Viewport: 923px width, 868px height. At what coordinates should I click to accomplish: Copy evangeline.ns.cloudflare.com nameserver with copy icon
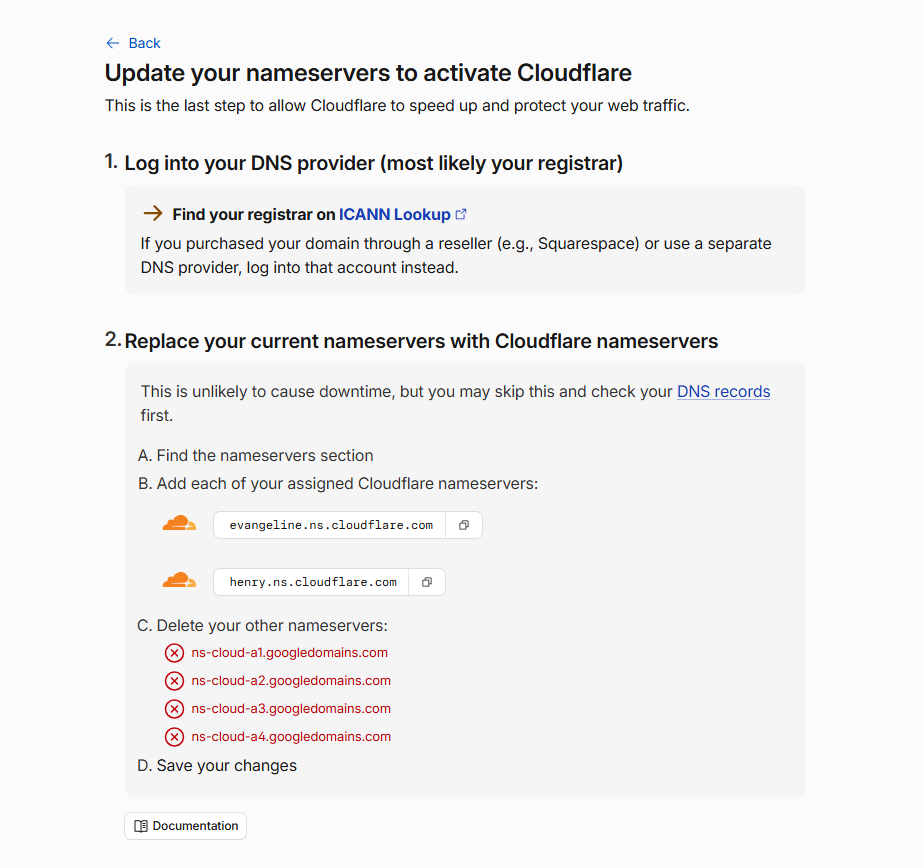(x=464, y=525)
